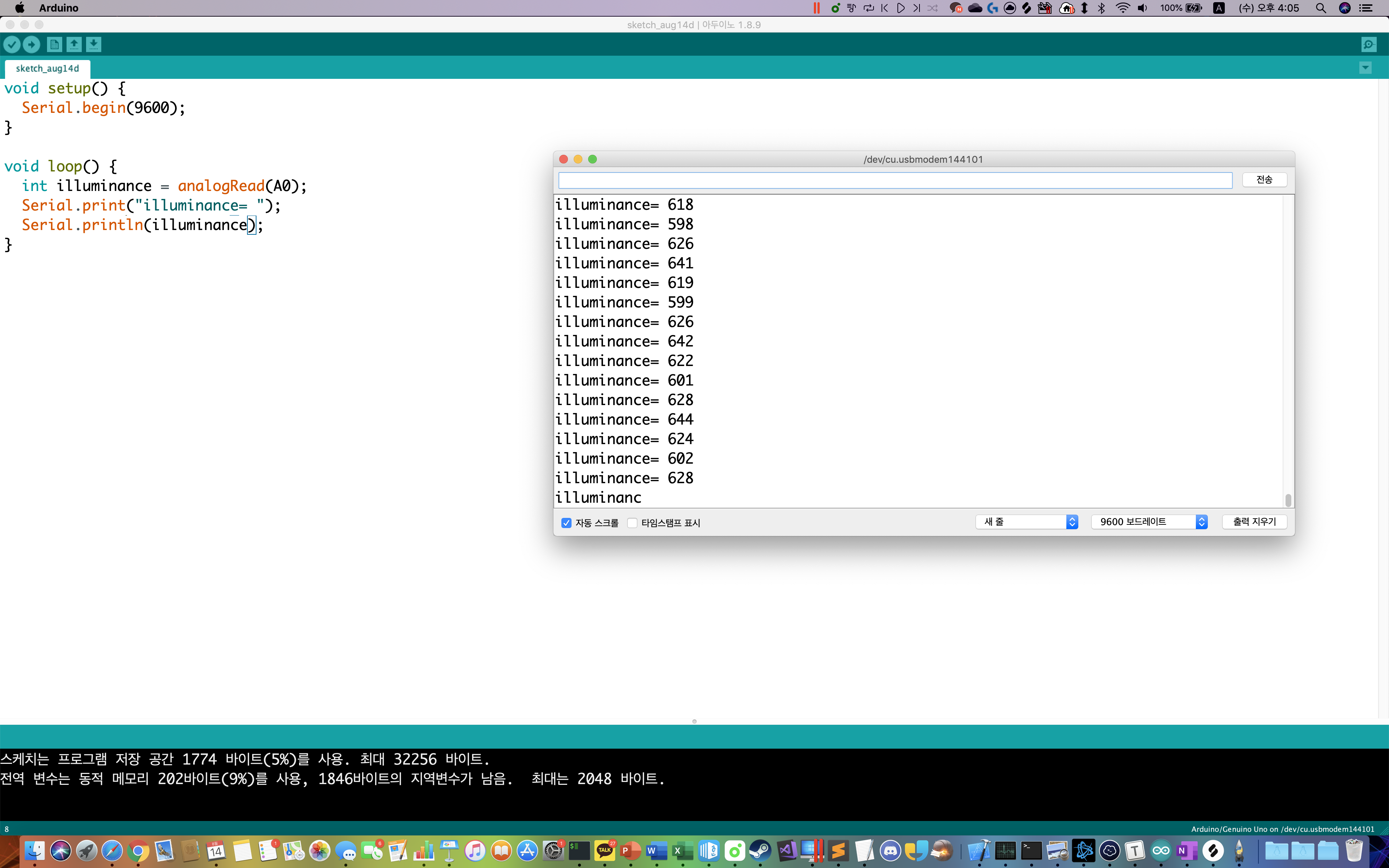Open Spotlight search in menu bar

pos(1321,8)
